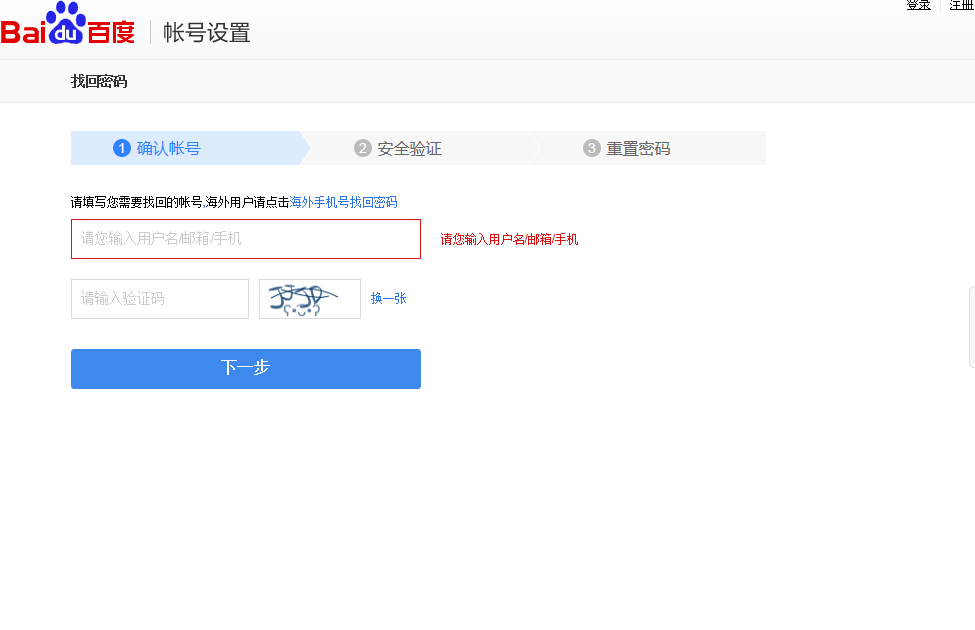Viewport: 975px width, 630px height.
Task: Click the 下一步 next step button
Action: [x=246, y=369]
